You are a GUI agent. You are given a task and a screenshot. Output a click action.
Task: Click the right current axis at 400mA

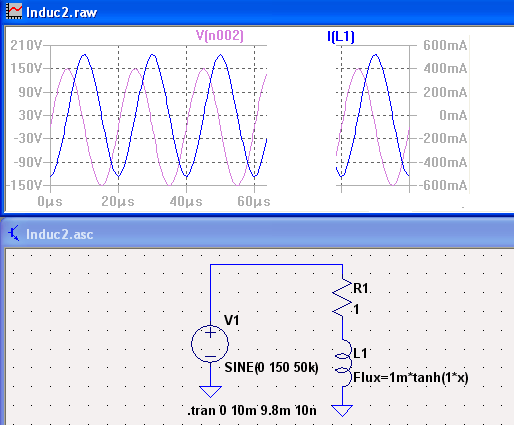click(445, 69)
